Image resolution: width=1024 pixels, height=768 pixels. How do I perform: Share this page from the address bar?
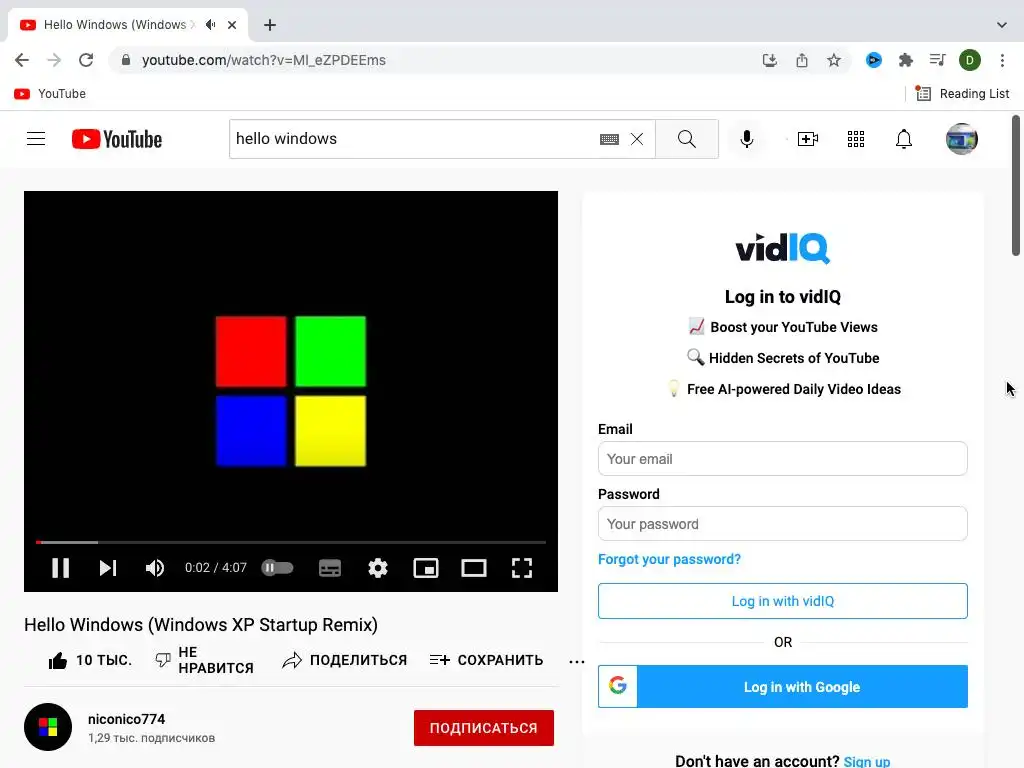point(802,60)
